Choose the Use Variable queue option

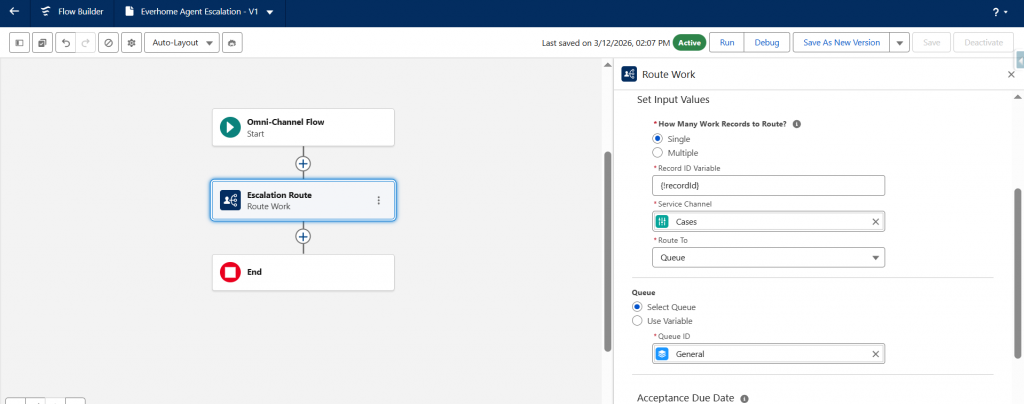coord(637,320)
